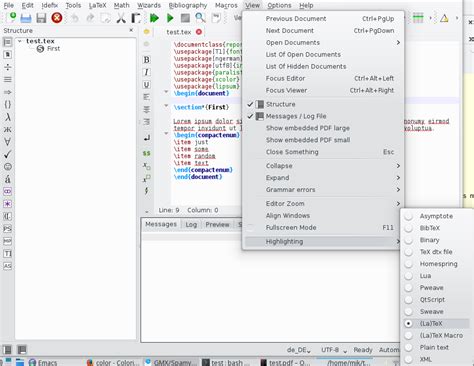Close document with red X toolbar icon

pos(57,18)
